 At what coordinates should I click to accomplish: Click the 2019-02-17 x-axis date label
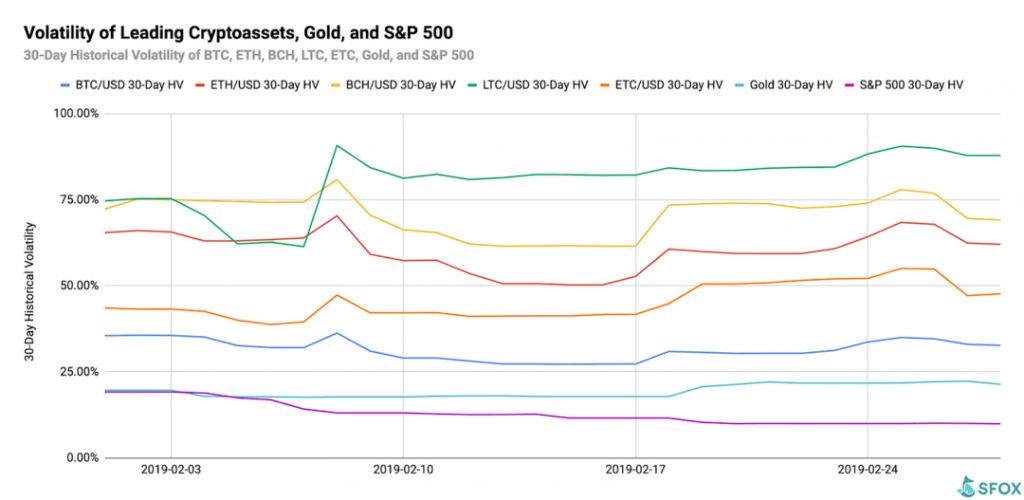click(x=635, y=467)
